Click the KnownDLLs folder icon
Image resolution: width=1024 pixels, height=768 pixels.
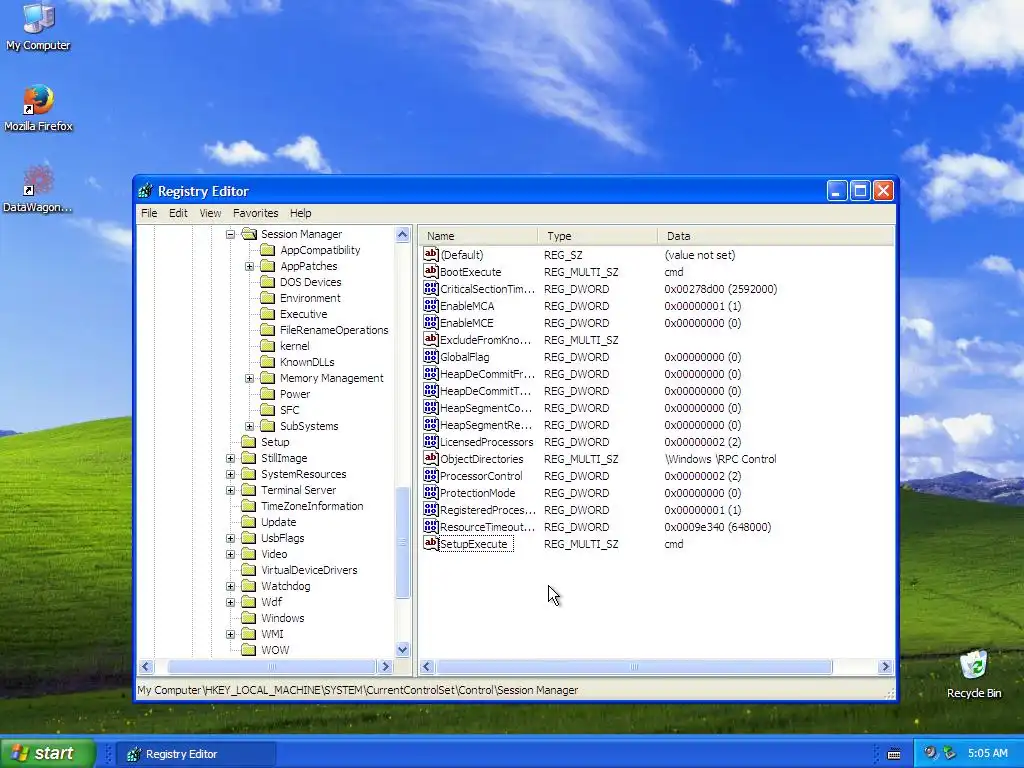coord(267,362)
